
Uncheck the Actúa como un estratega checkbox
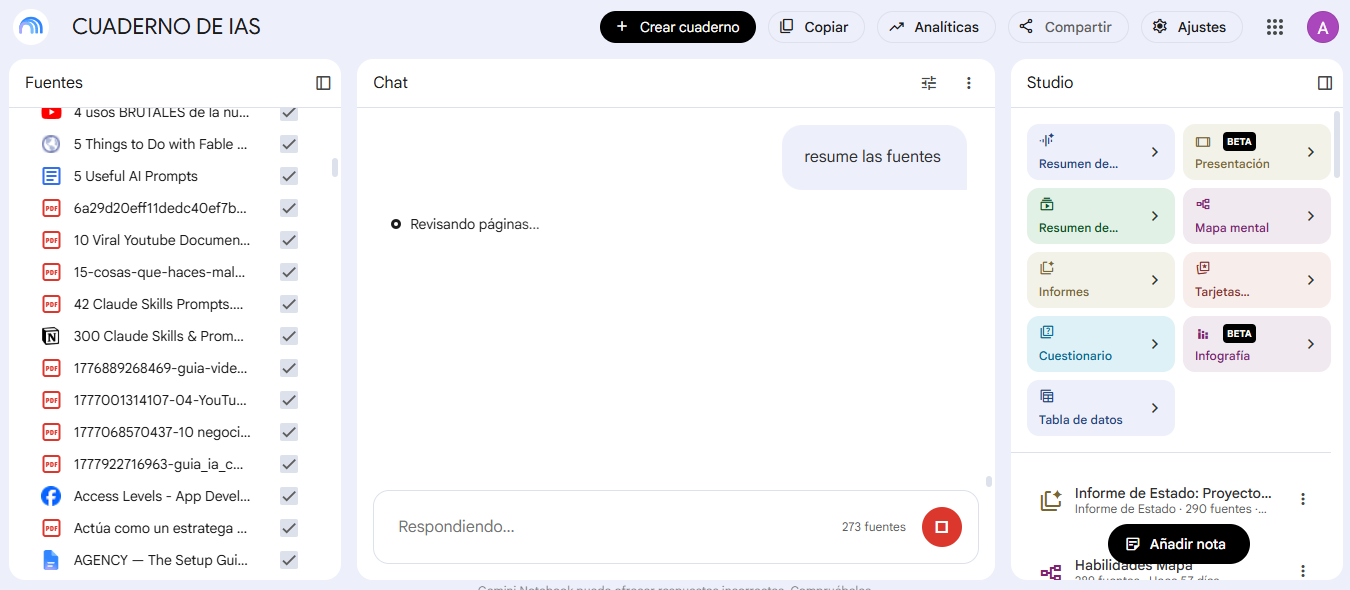(289, 528)
